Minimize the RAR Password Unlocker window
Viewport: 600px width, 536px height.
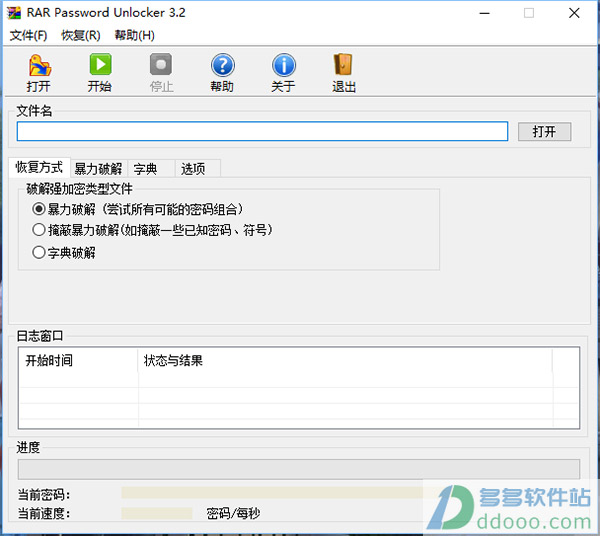tap(484, 13)
